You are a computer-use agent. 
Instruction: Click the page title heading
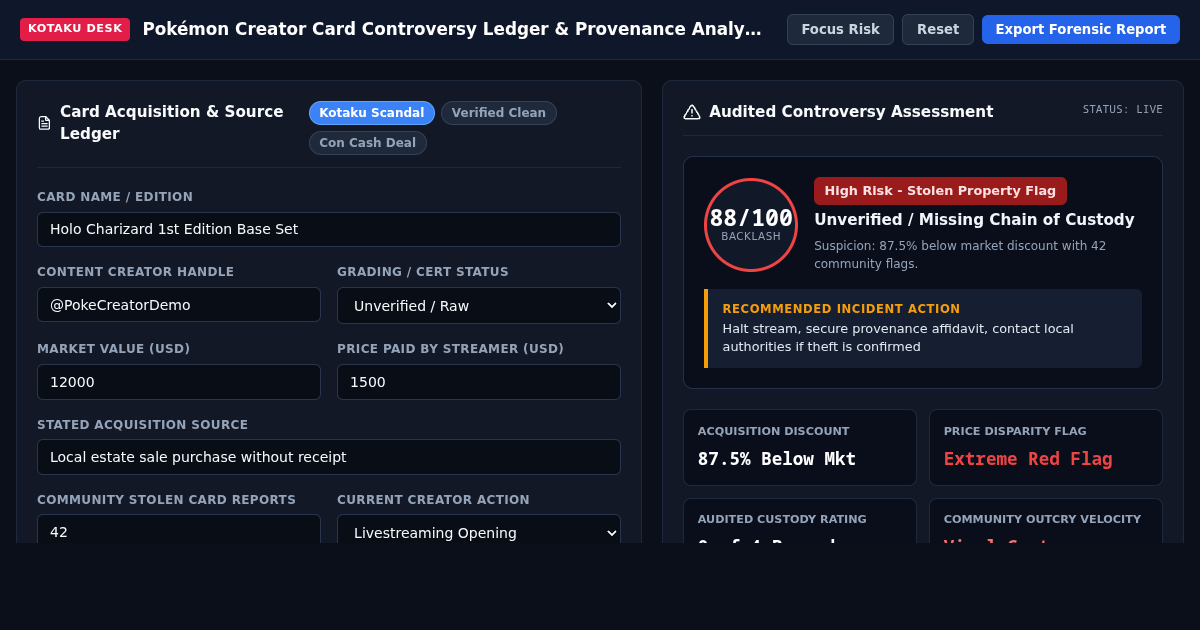(452, 29)
